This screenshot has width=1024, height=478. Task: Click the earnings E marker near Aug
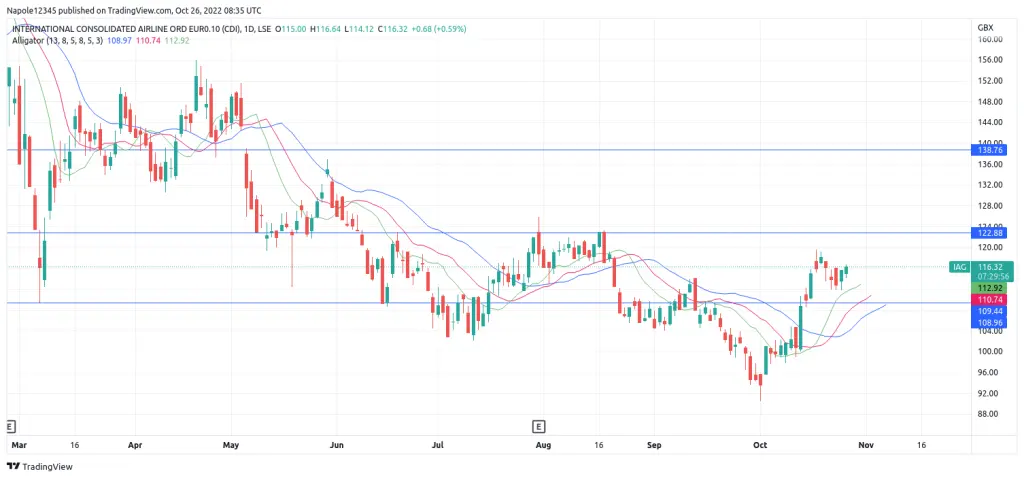[x=538, y=427]
